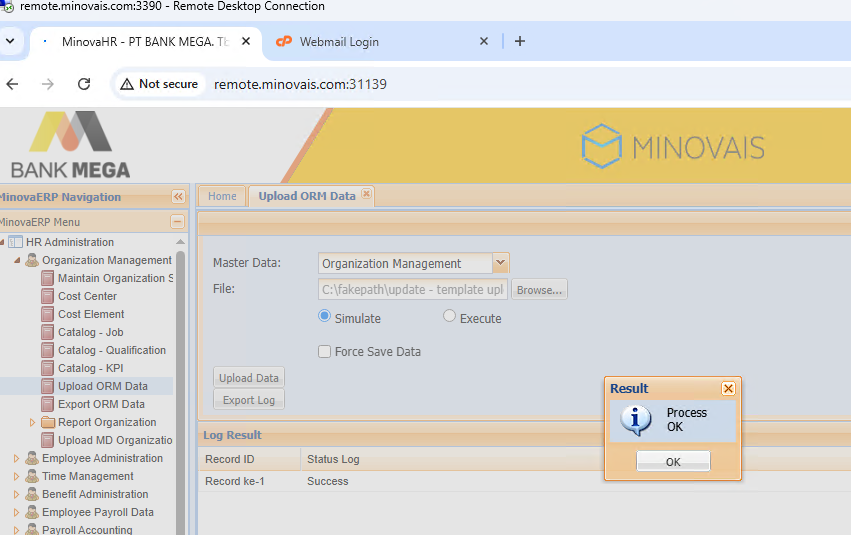Enable the Force Save Data checkbox
Image resolution: width=851 pixels, height=535 pixels.
pos(324,351)
